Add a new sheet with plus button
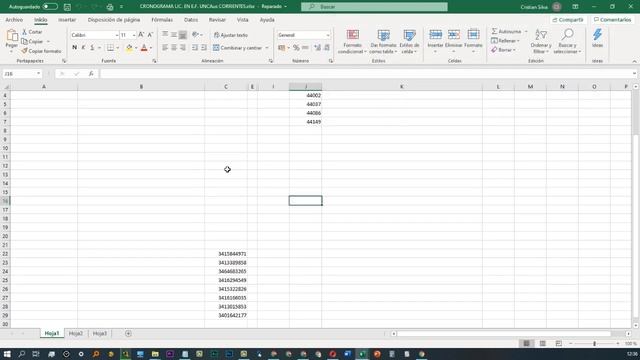The image size is (640, 360). click(128, 333)
